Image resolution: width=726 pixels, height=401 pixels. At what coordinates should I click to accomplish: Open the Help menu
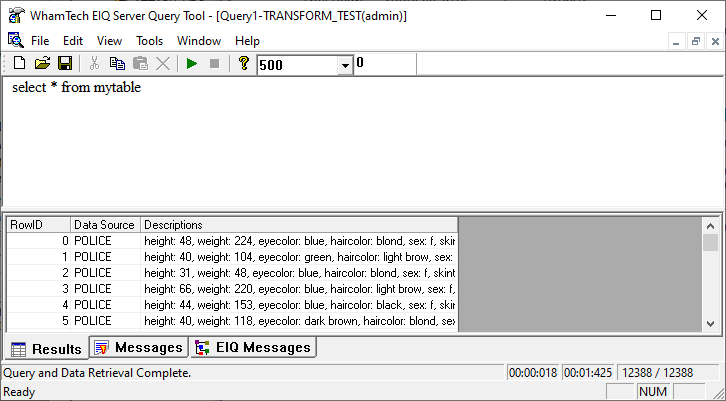[x=247, y=41]
